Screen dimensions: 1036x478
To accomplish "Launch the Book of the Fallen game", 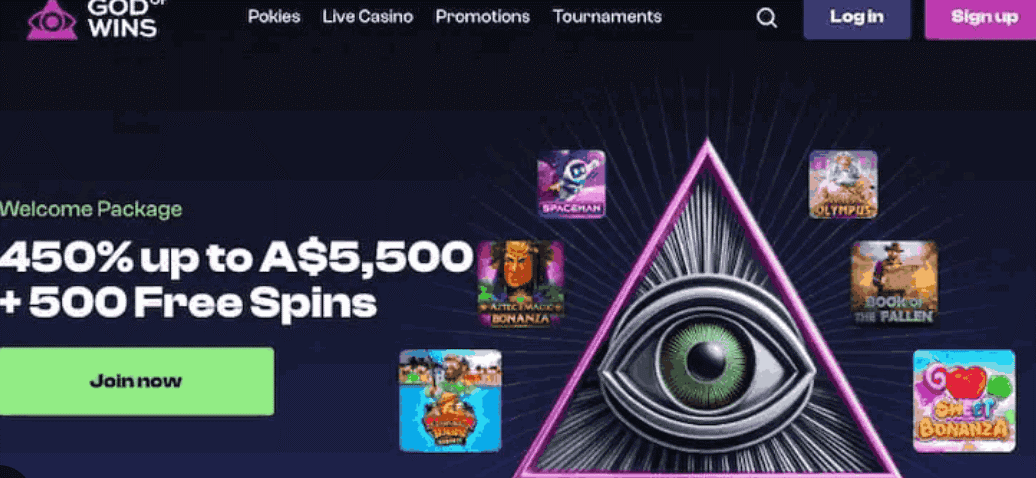I will coord(894,284).
